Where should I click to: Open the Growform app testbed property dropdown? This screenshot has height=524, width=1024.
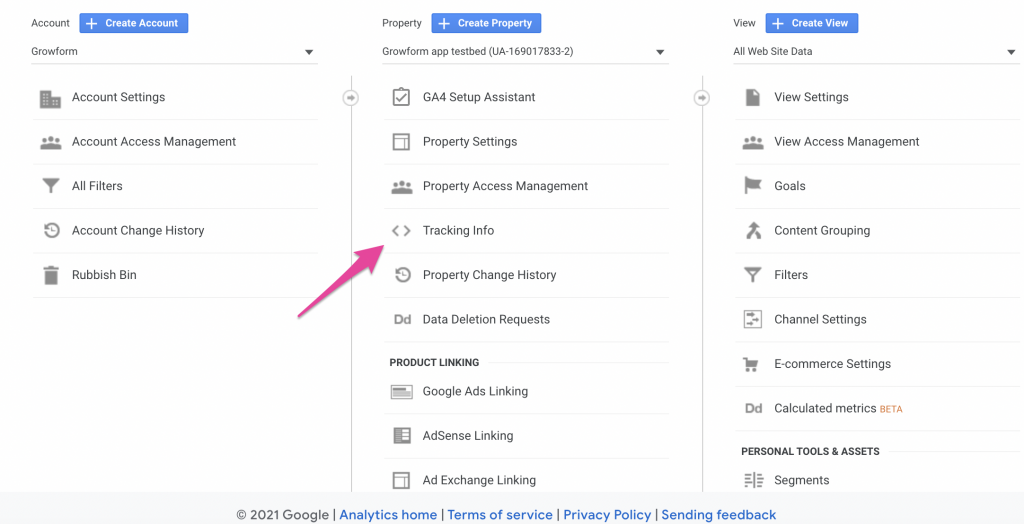pos(525,52)
